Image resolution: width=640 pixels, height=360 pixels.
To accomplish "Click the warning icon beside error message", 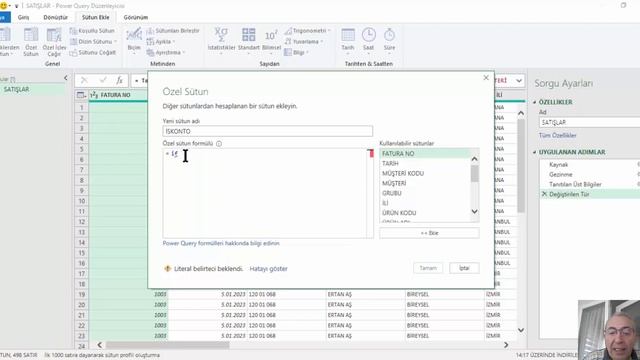I will (x=167, y=269).
